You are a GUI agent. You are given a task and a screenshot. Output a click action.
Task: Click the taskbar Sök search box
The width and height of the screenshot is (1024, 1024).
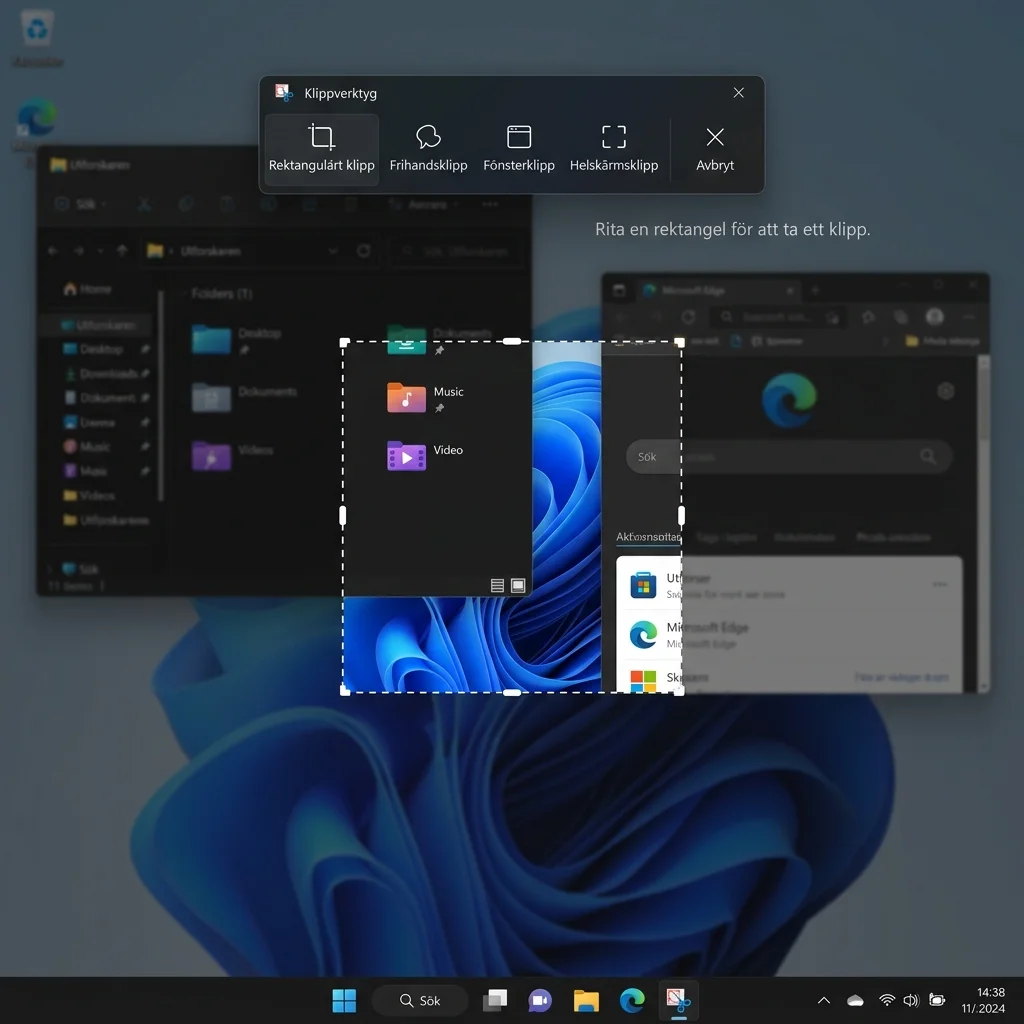(x=420, y=1000)
